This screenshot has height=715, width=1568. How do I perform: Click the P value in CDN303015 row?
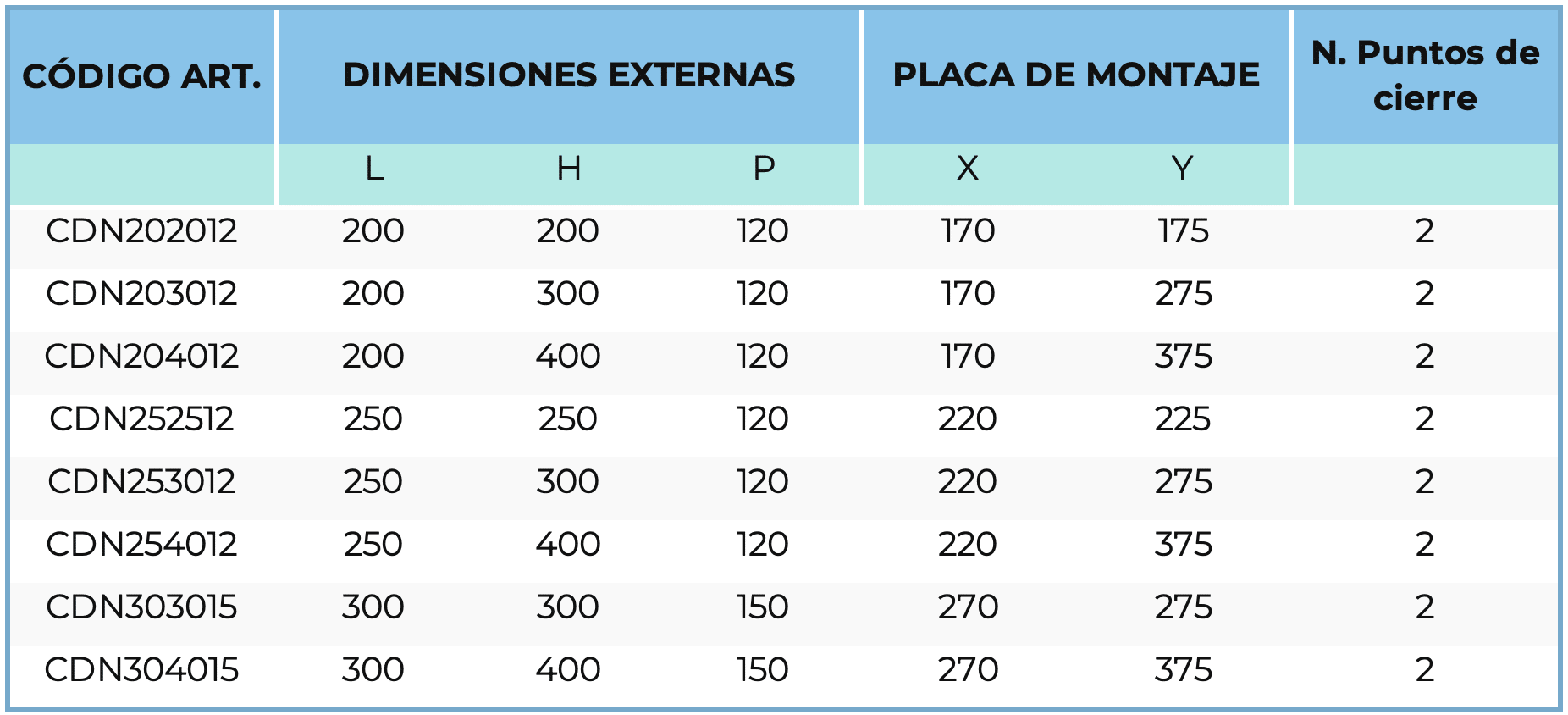762,607
